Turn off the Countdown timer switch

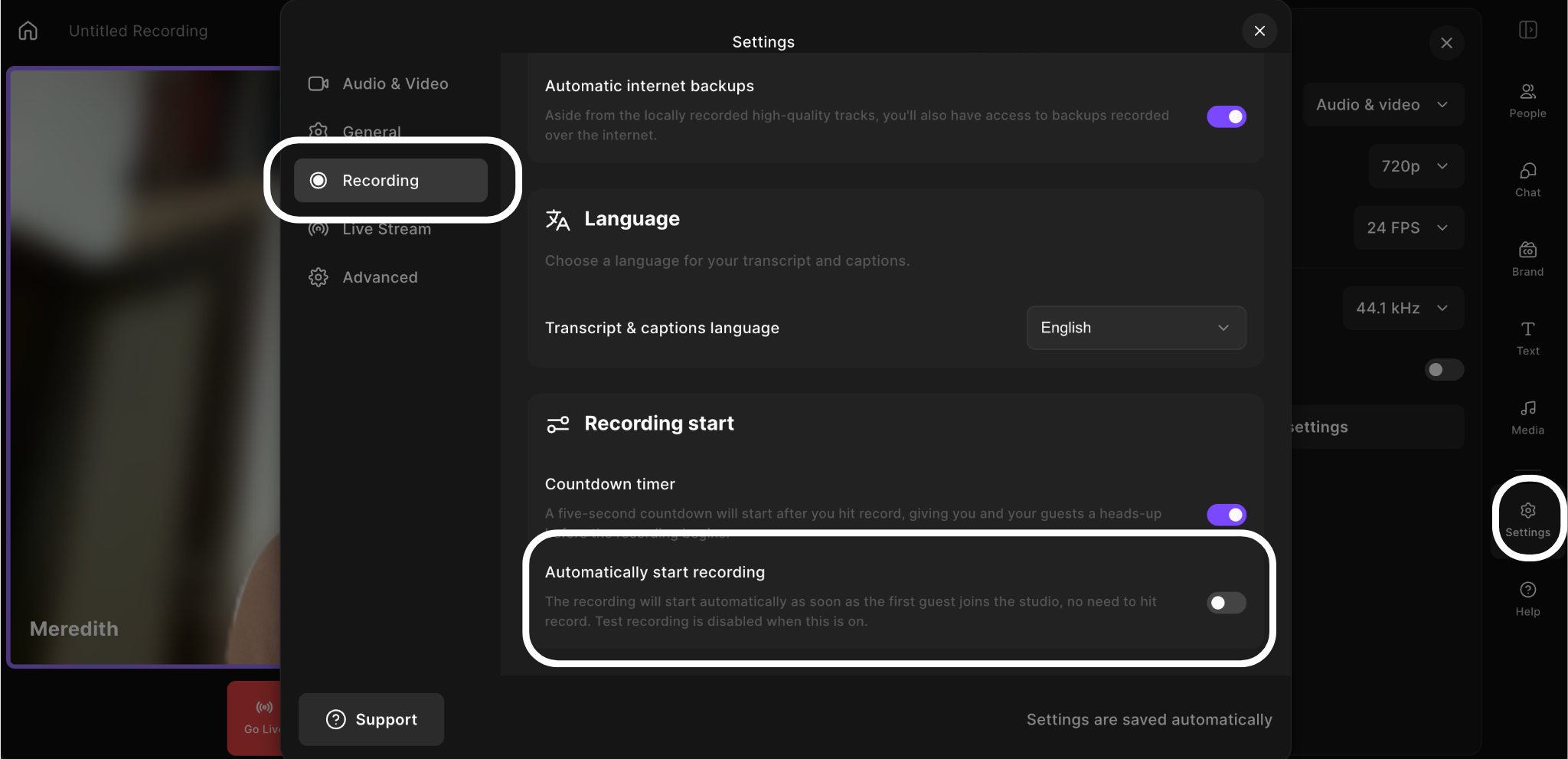coord(1227,515)
